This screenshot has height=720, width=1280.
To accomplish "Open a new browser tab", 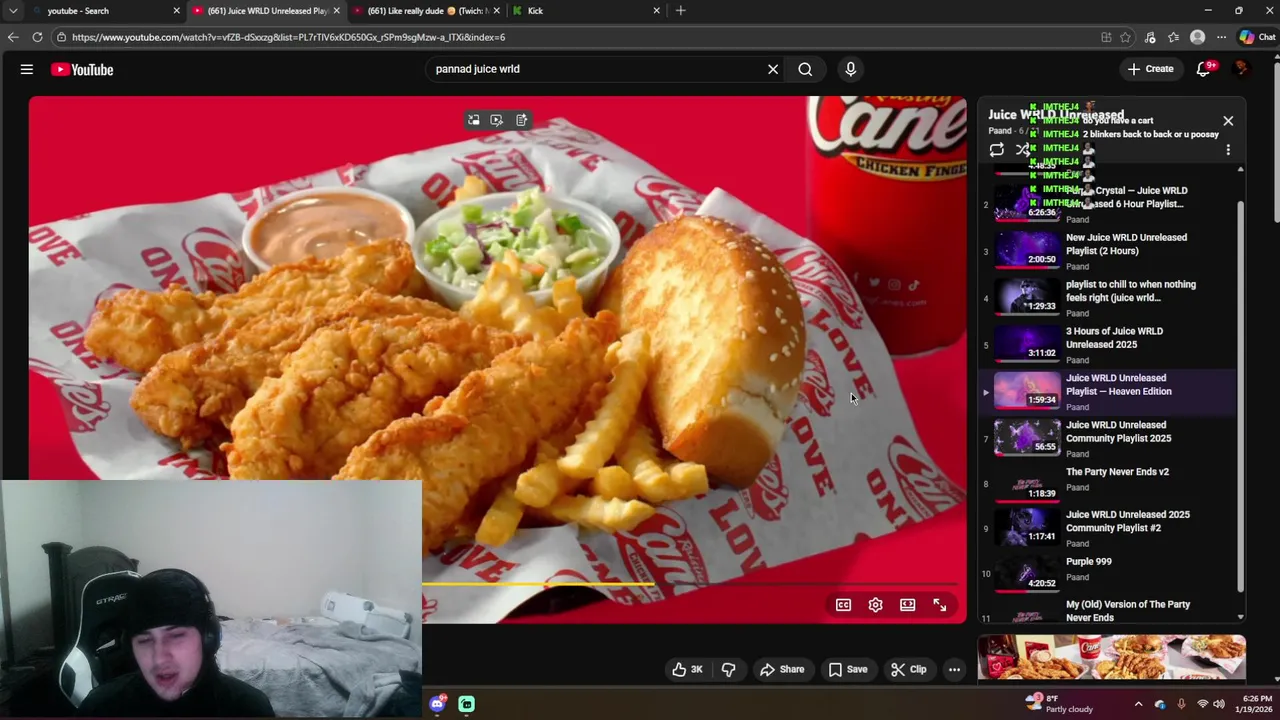I will click(681, 11).
